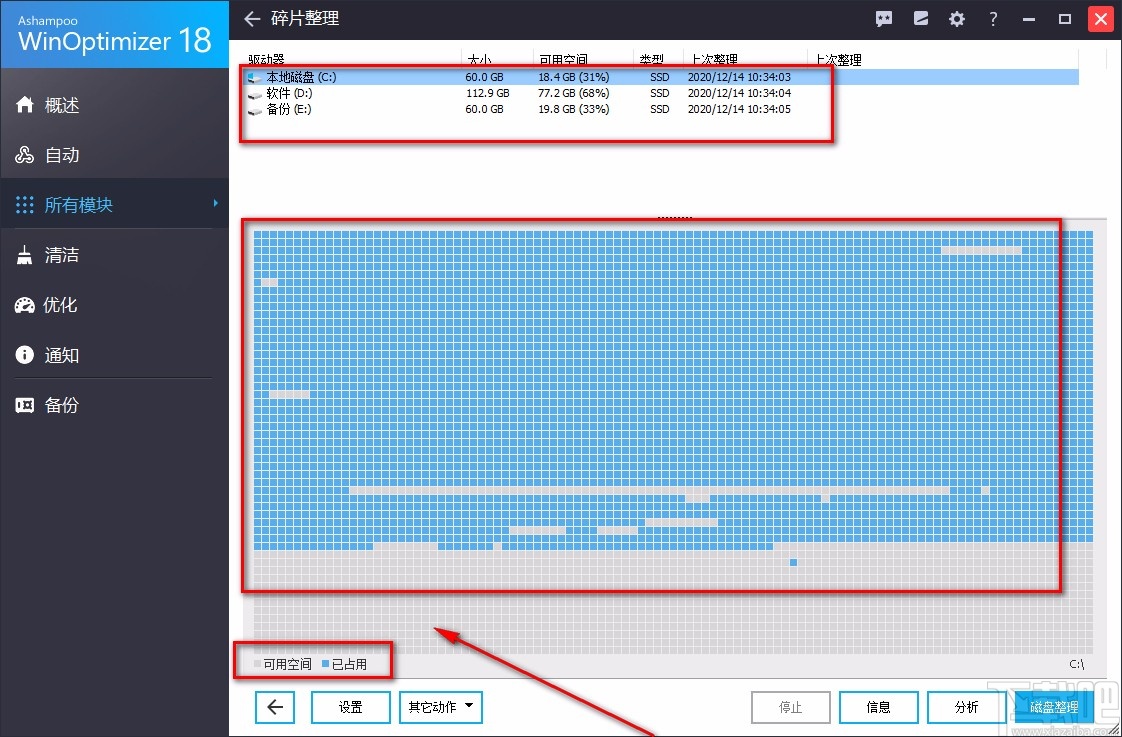The width and height of the screenshot is (1122, 737).
Task: Open the feedback chat bubble icon
Action: (884, 19)
